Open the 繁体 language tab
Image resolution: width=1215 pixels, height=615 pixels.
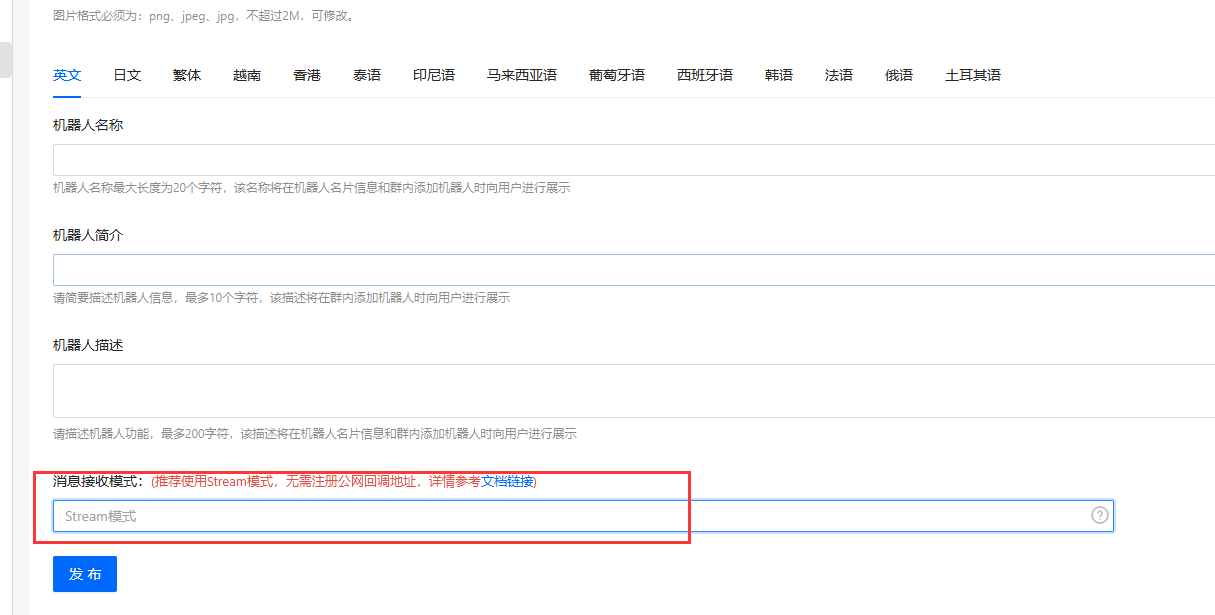(x=187, y=75)
